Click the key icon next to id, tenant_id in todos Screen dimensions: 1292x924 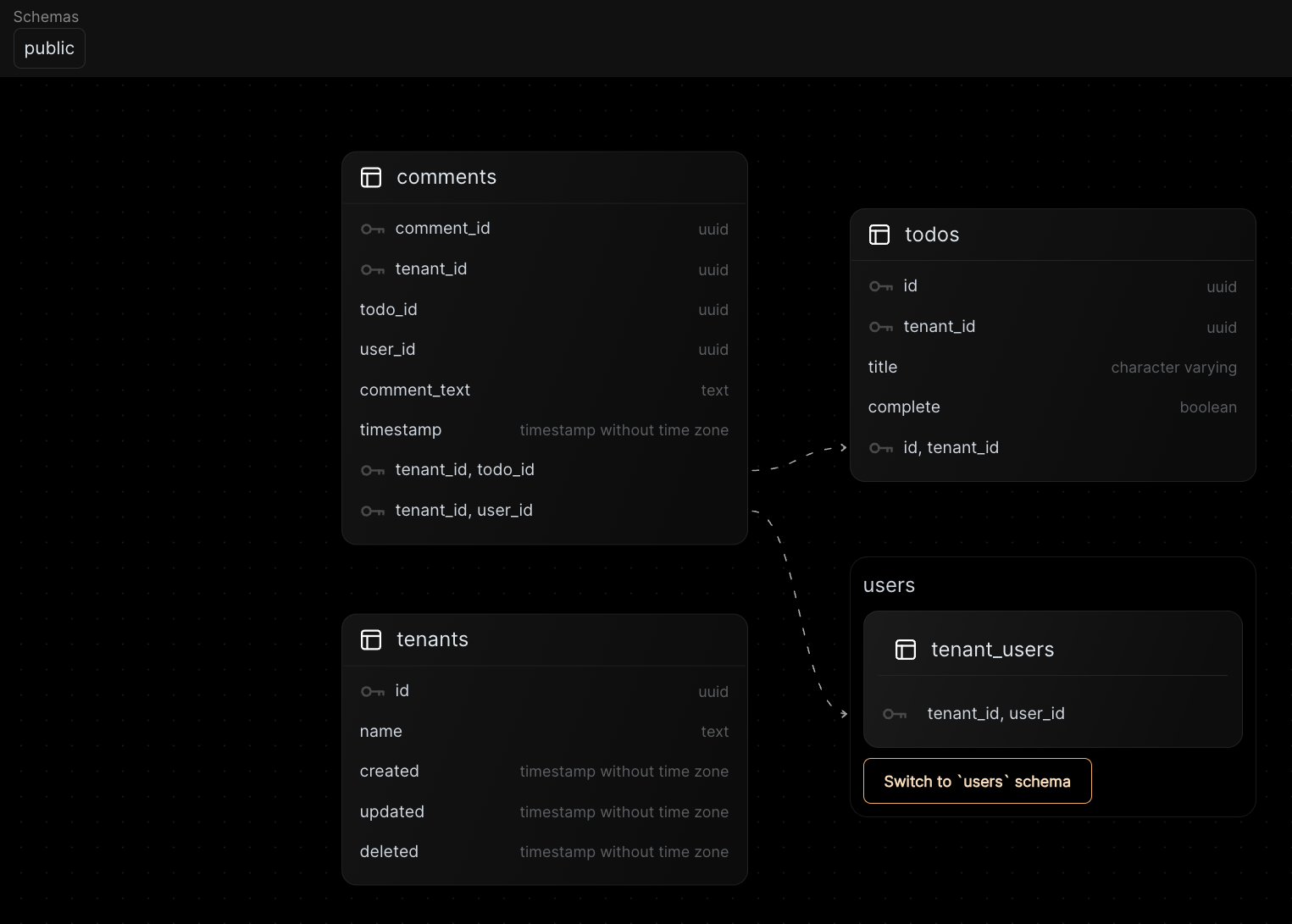(x=881, y=448)
